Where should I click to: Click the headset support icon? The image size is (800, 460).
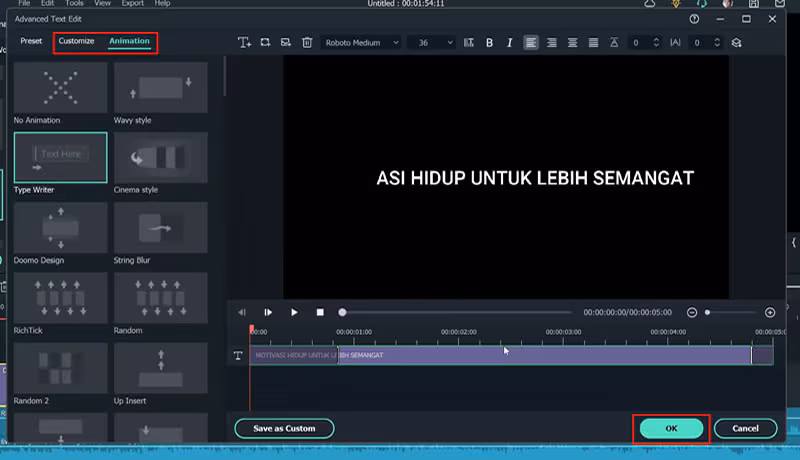tap(702, 4)
